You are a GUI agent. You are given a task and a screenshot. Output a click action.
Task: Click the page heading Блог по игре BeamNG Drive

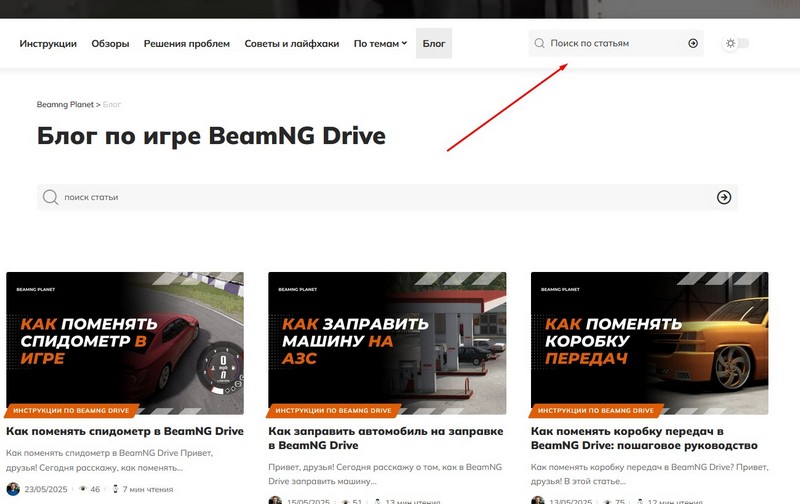tap(211, 136)
